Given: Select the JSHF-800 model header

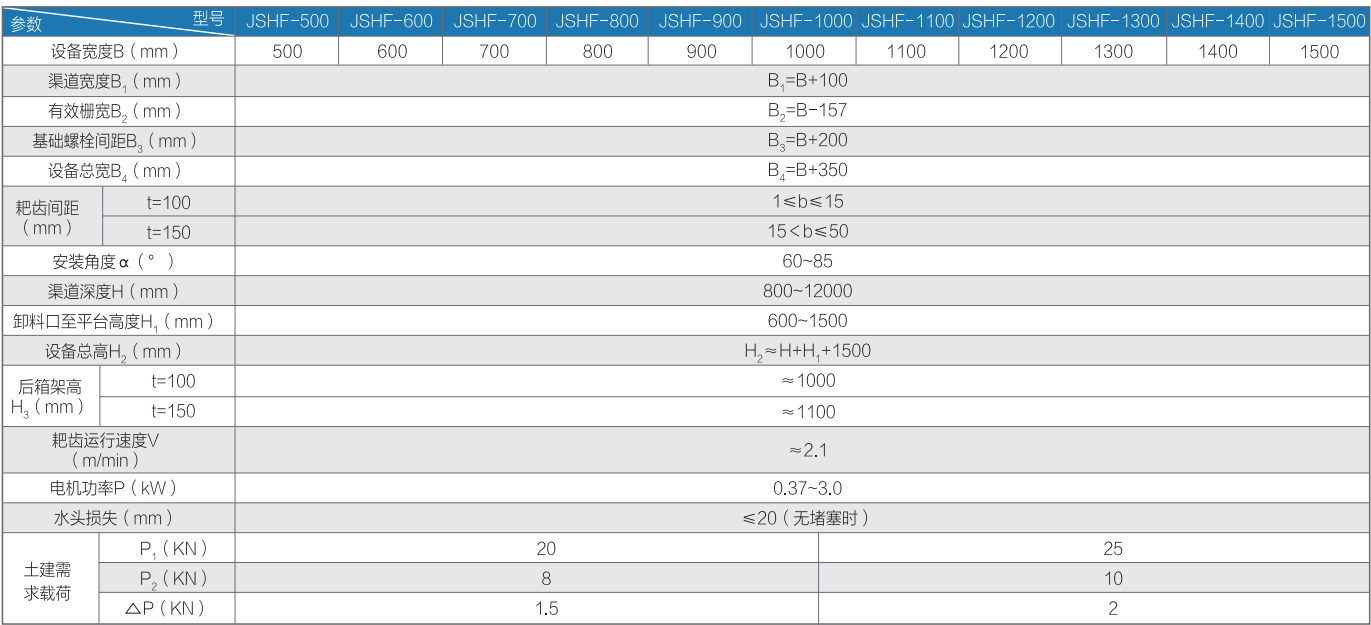Looking at the screenshot, I should 597,21.
